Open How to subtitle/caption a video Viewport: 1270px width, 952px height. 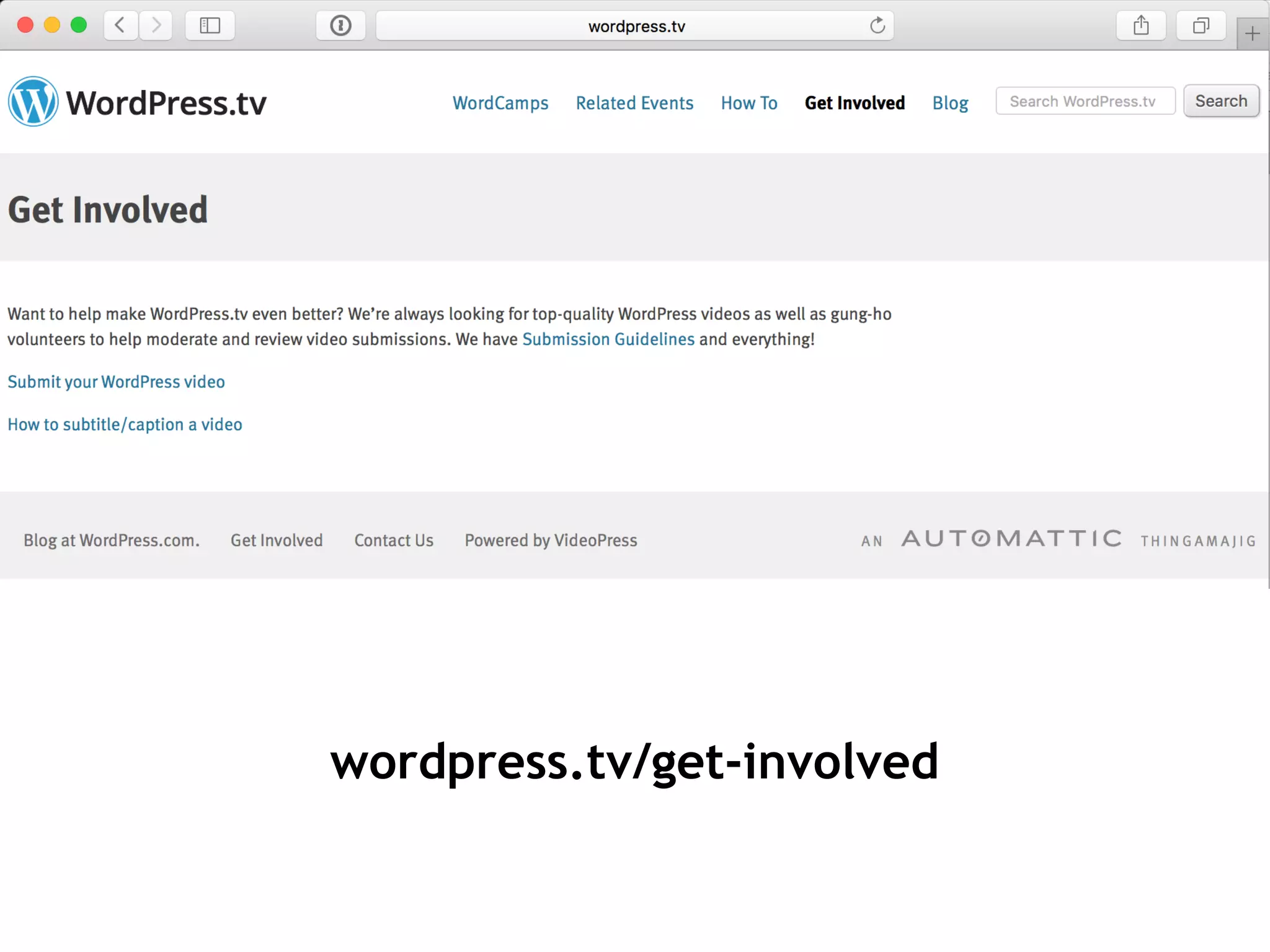[x=125, y=425]
